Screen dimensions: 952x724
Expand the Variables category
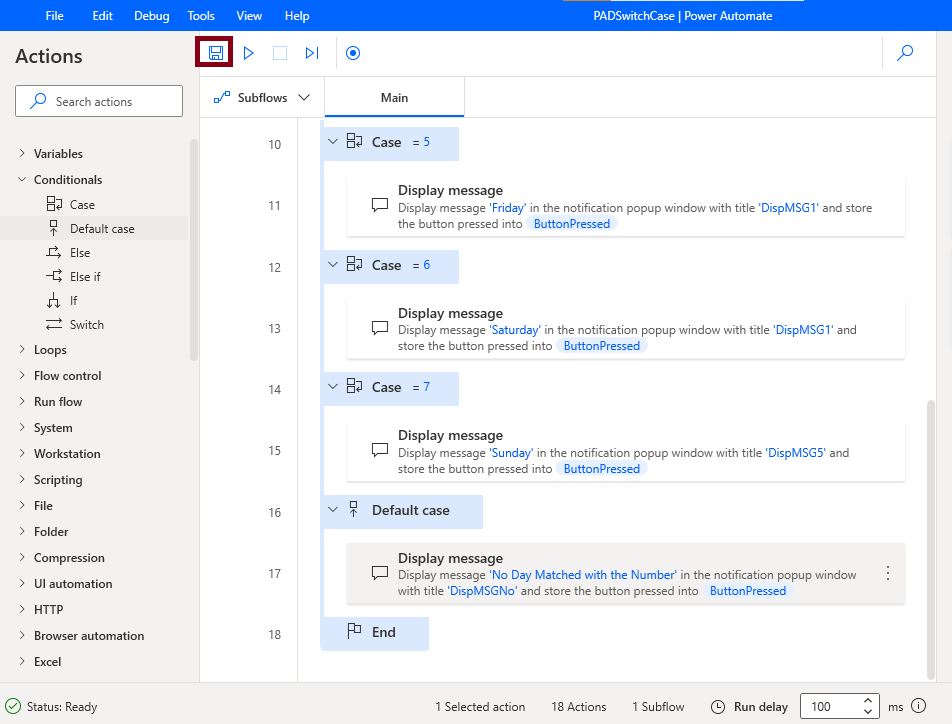point(55,154)
